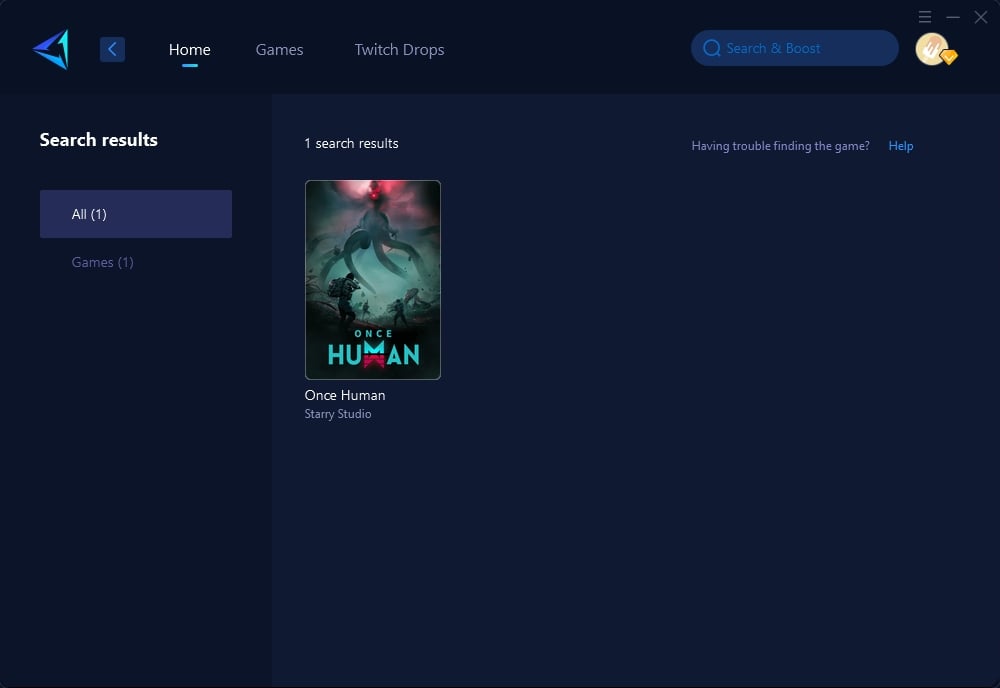Minimize the window
This screenshot has width=1000, height=688.
[953, 17]
